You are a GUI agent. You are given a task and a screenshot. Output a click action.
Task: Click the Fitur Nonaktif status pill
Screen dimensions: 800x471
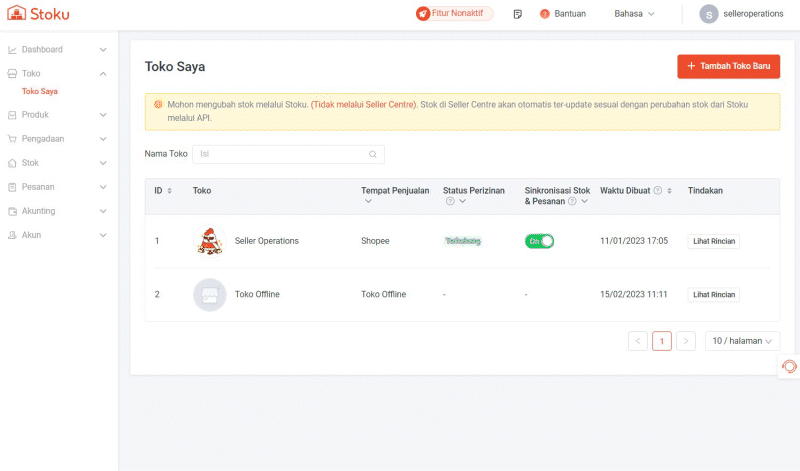pyautogui.click(x=454, y=14)
